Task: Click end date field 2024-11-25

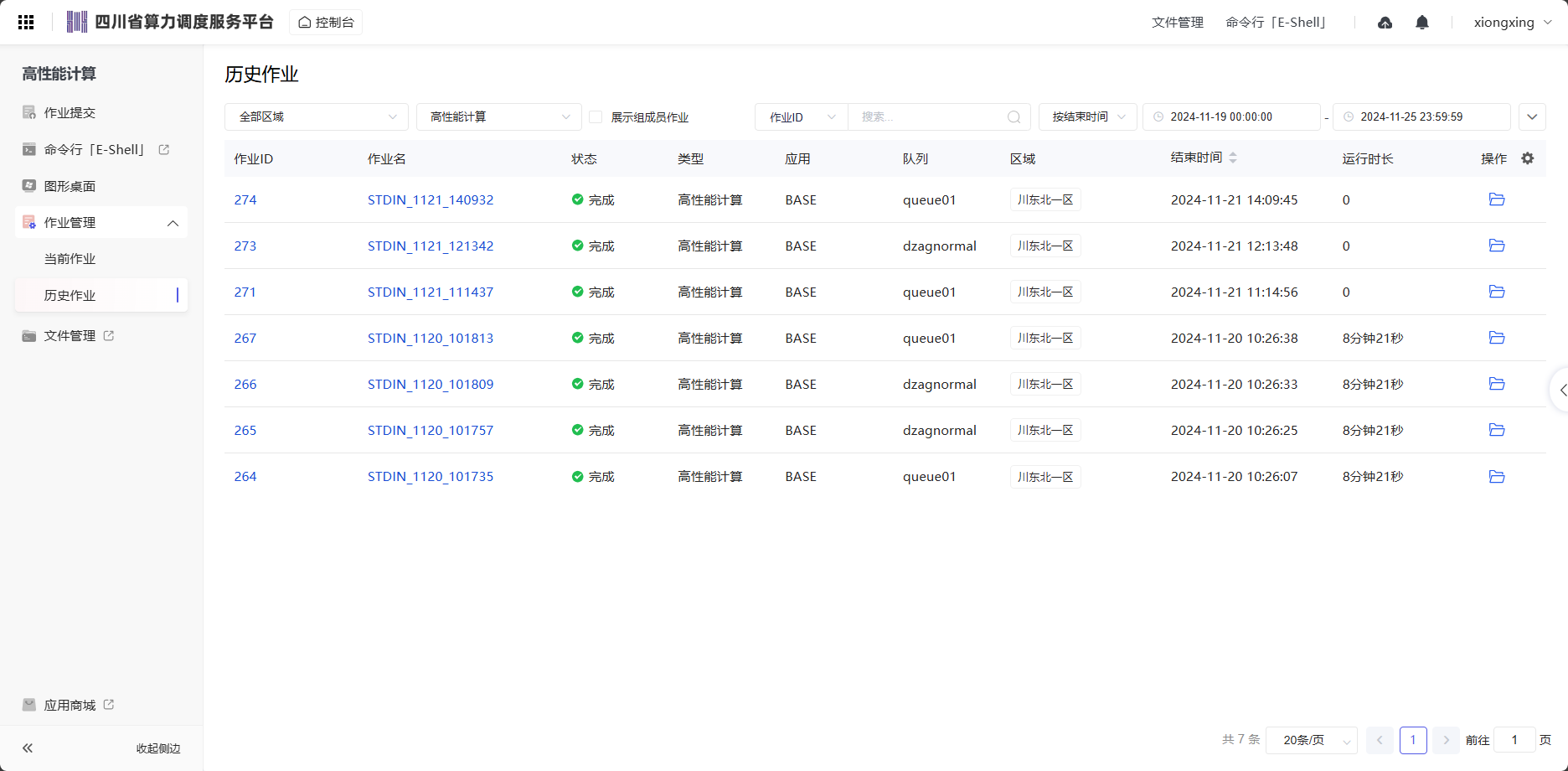Action: click(1421, 117)
